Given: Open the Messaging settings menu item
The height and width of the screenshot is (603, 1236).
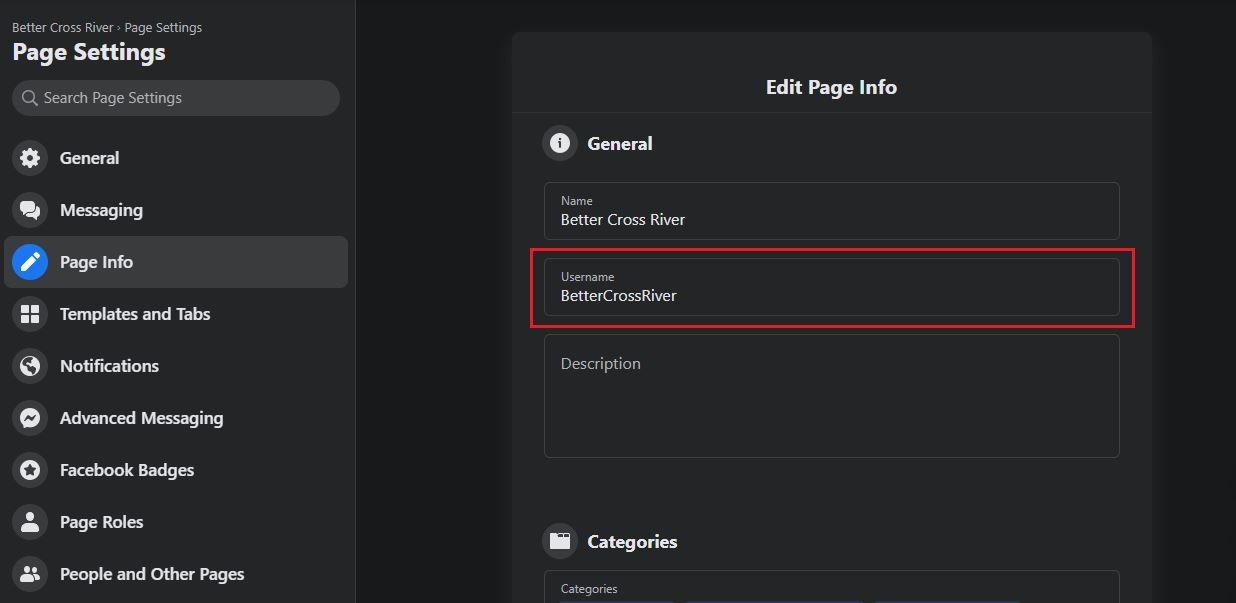Looking at the screenshot, I should coord(101,210).
